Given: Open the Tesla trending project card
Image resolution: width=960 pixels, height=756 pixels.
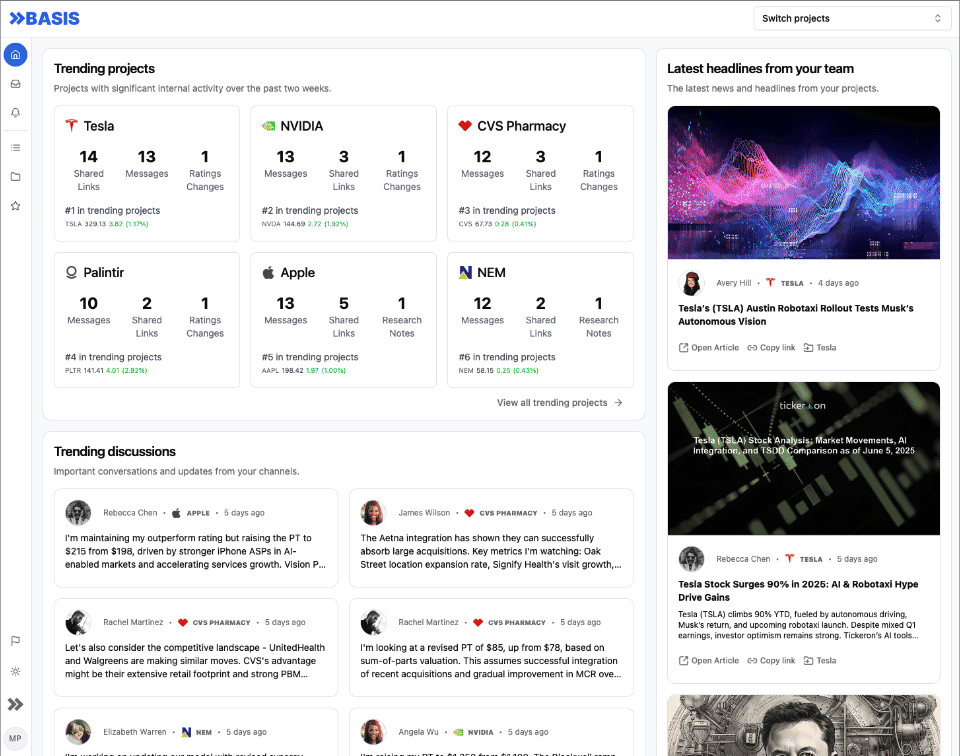Looking at the screenshot, I should click(147, 173).
